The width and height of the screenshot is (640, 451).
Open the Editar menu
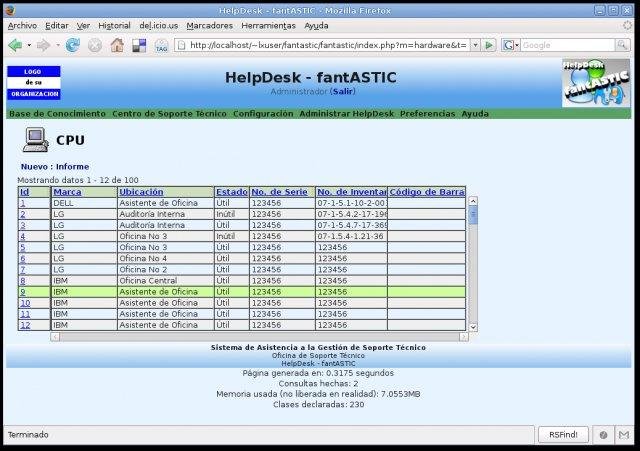57,26
